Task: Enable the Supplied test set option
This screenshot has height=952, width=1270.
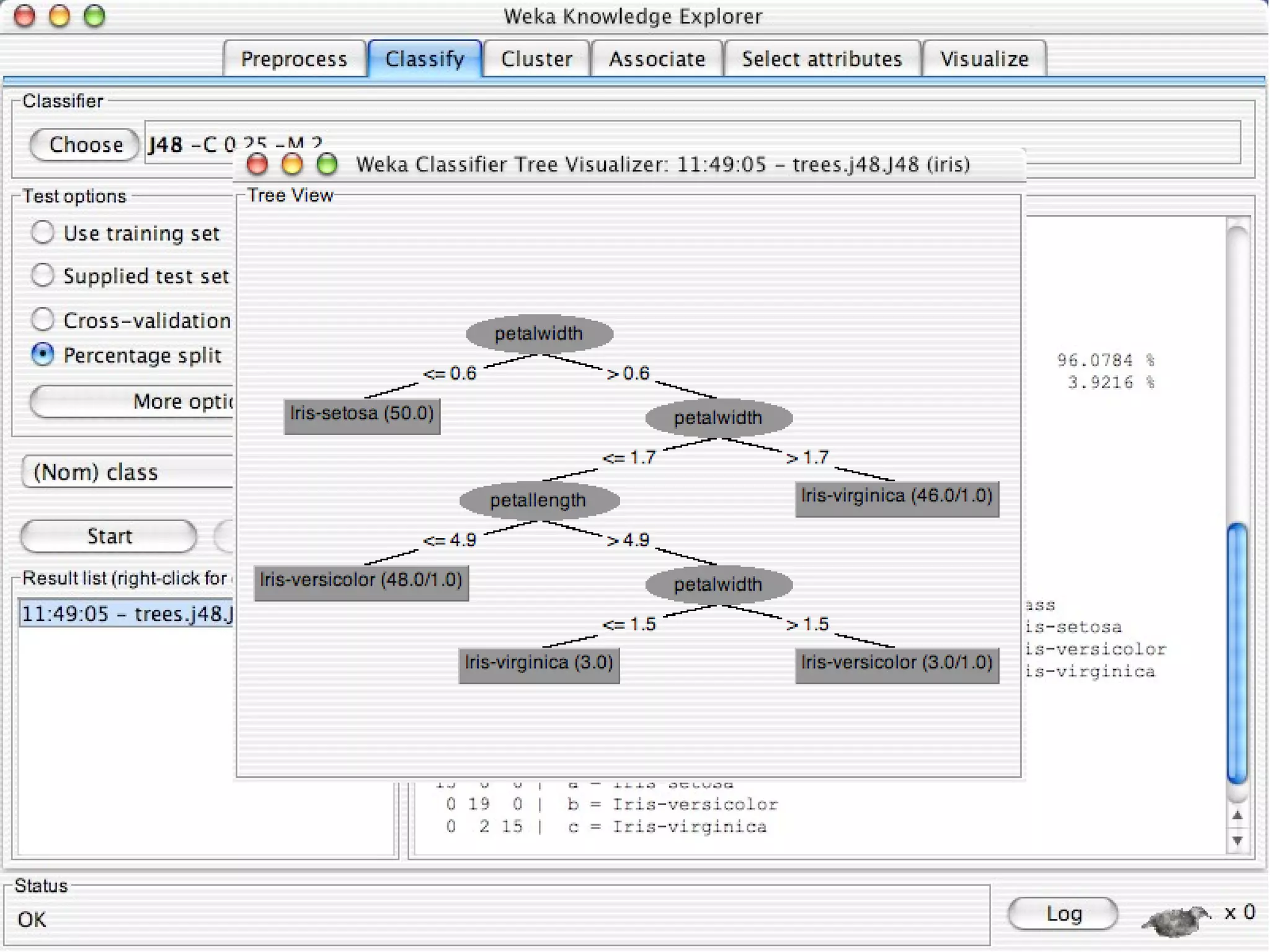Action: (43, 275)
